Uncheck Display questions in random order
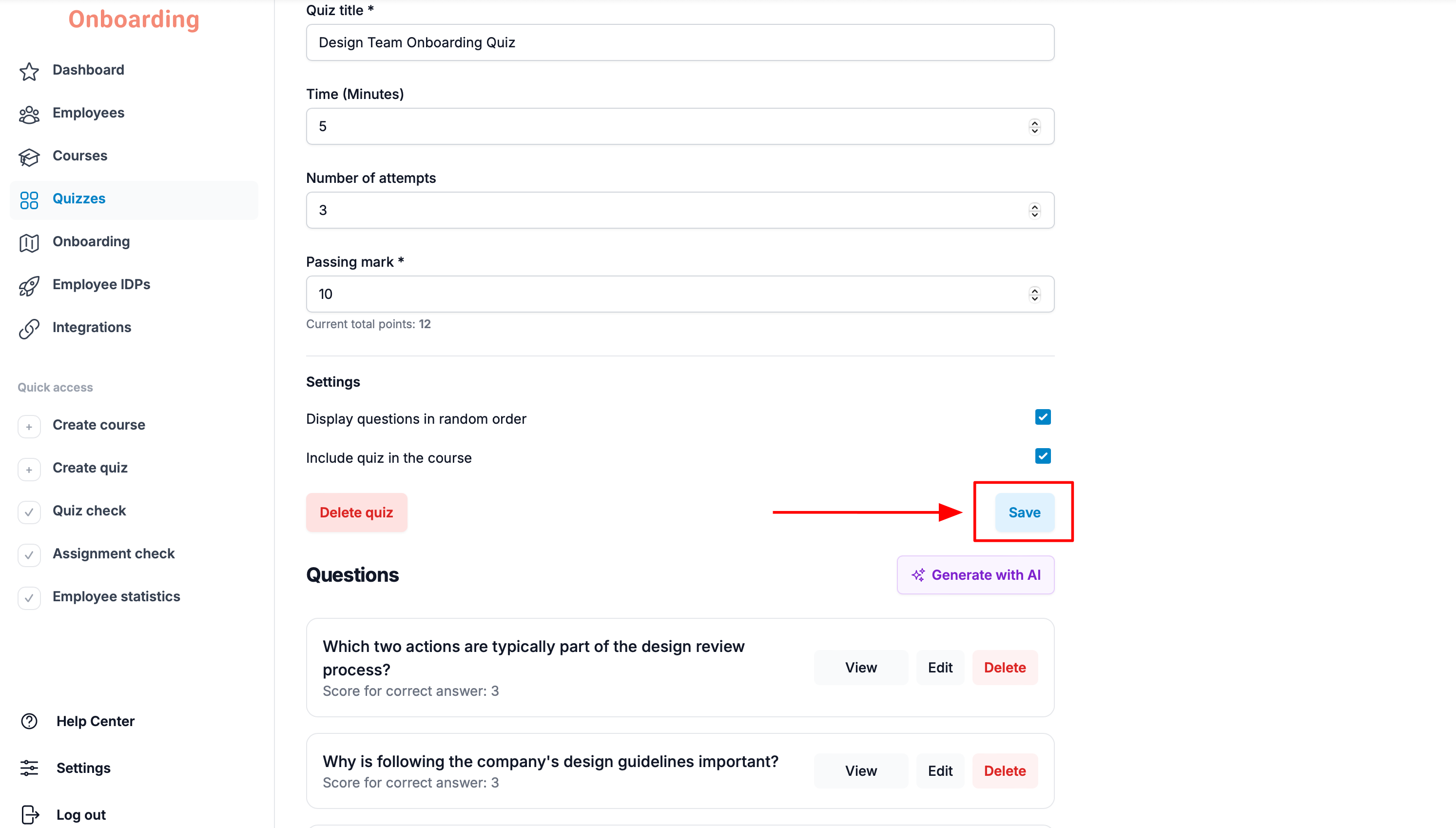Screen dimensions: 1456x828 [1042, 417]
